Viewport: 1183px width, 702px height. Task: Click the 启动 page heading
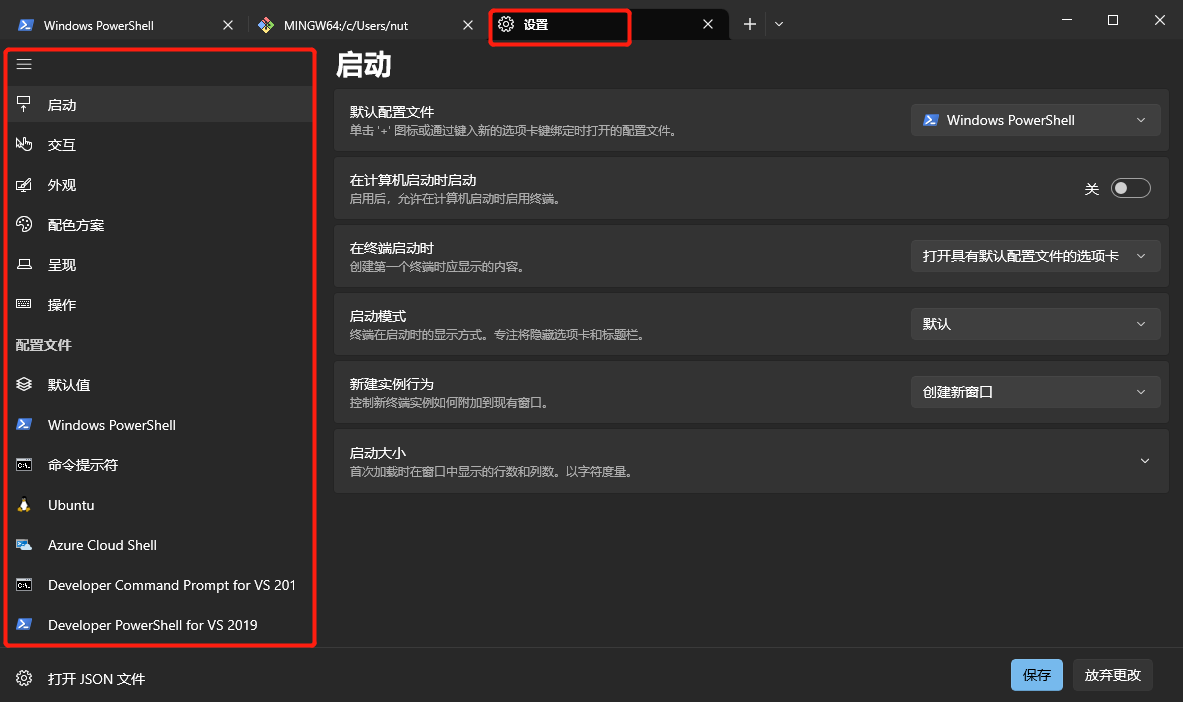click(x=363, y=65)
